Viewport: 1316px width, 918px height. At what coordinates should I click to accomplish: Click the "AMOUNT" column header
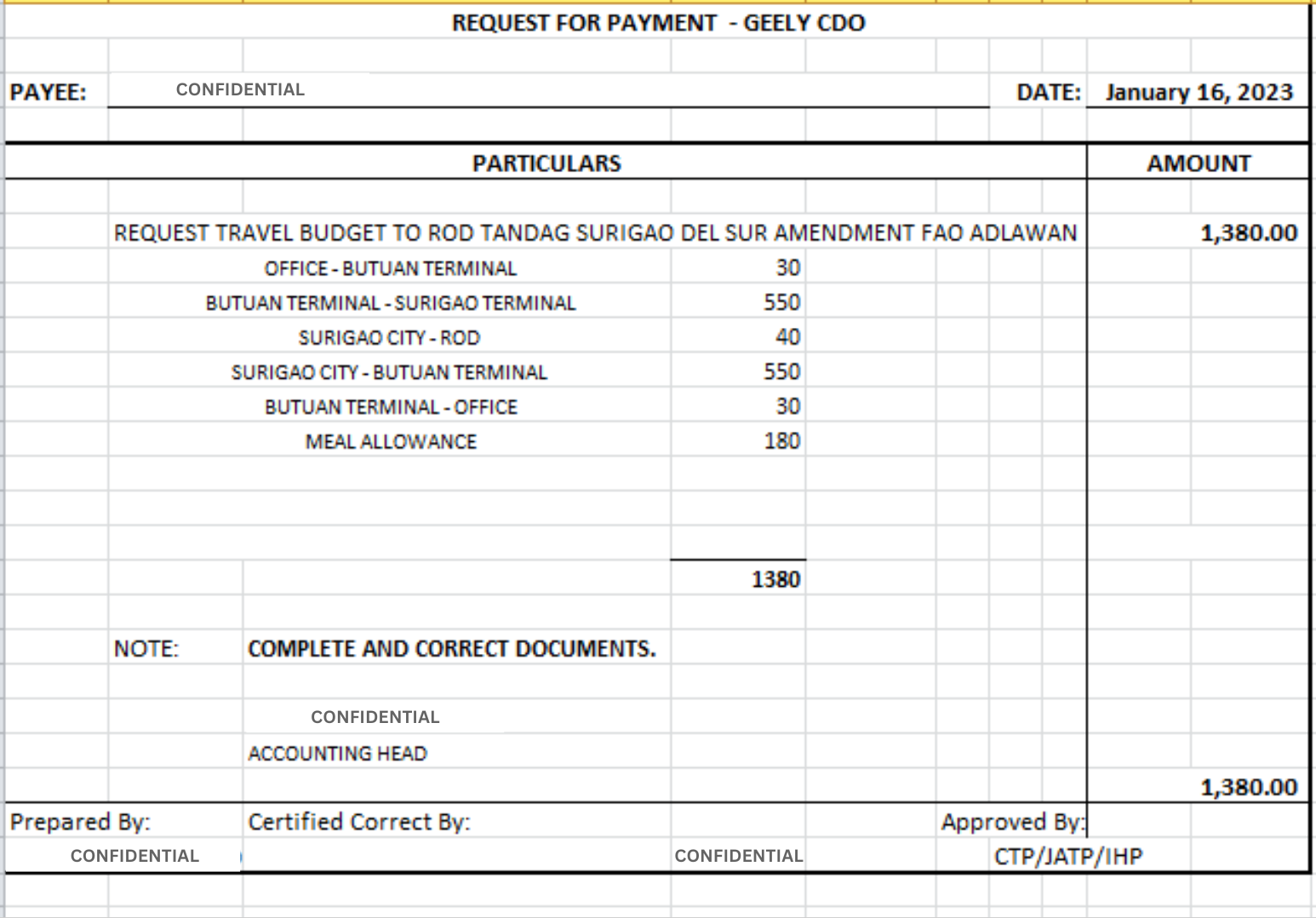pyautogui.click(x=1199, y=163)
